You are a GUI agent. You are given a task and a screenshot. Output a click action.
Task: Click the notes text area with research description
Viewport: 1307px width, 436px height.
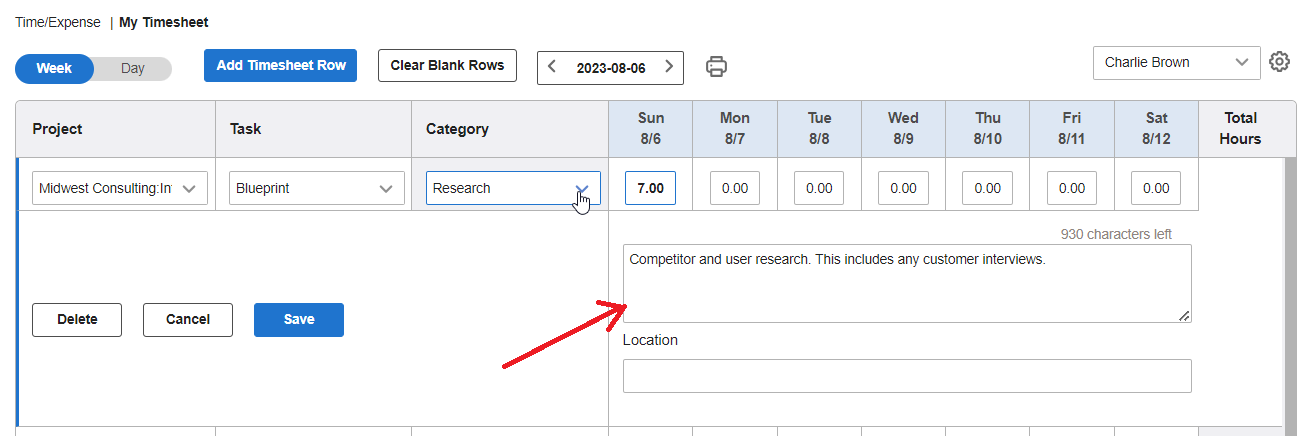pyautogui.click(x=907, y=284)
